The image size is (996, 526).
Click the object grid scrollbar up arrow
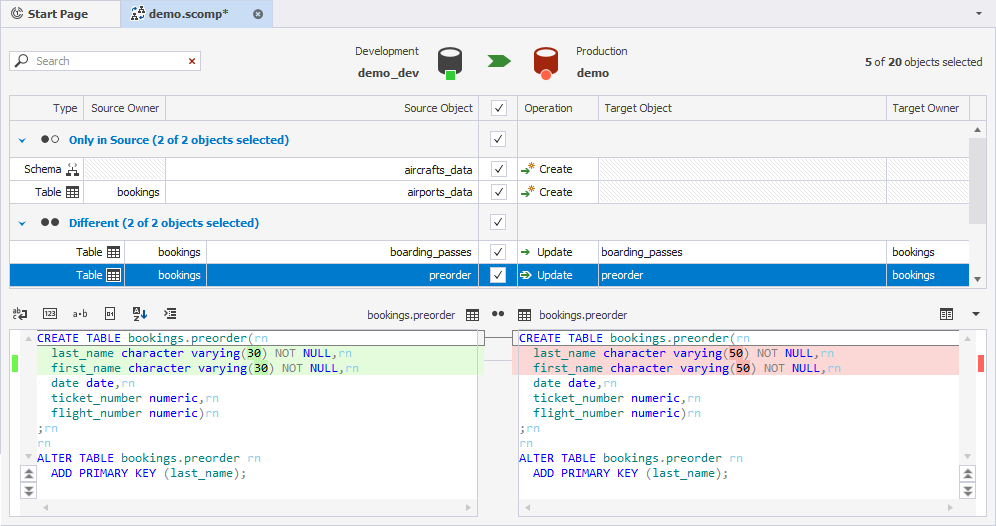[978, 130]
